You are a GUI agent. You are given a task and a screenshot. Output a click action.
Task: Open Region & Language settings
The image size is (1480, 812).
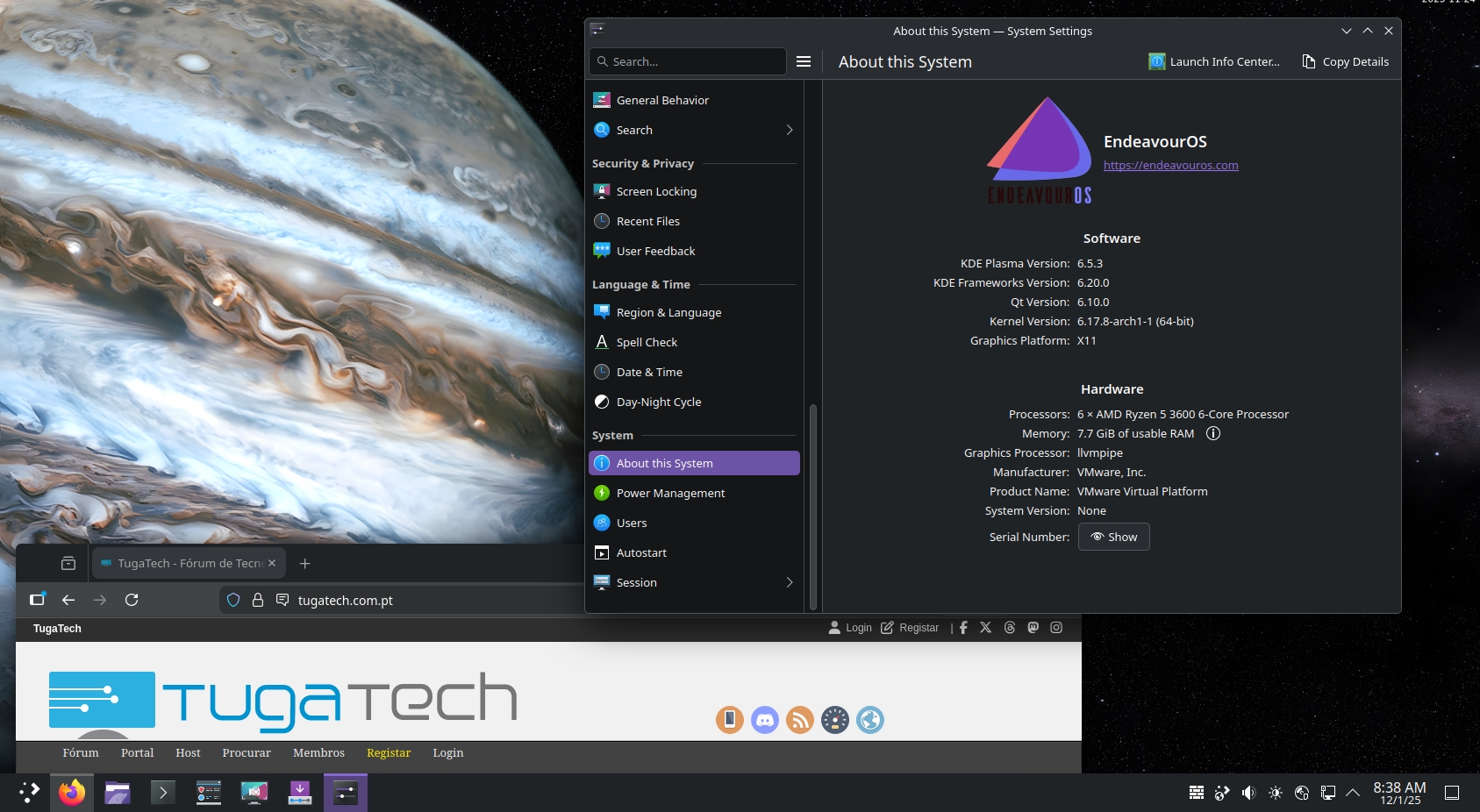pos(669,312)
